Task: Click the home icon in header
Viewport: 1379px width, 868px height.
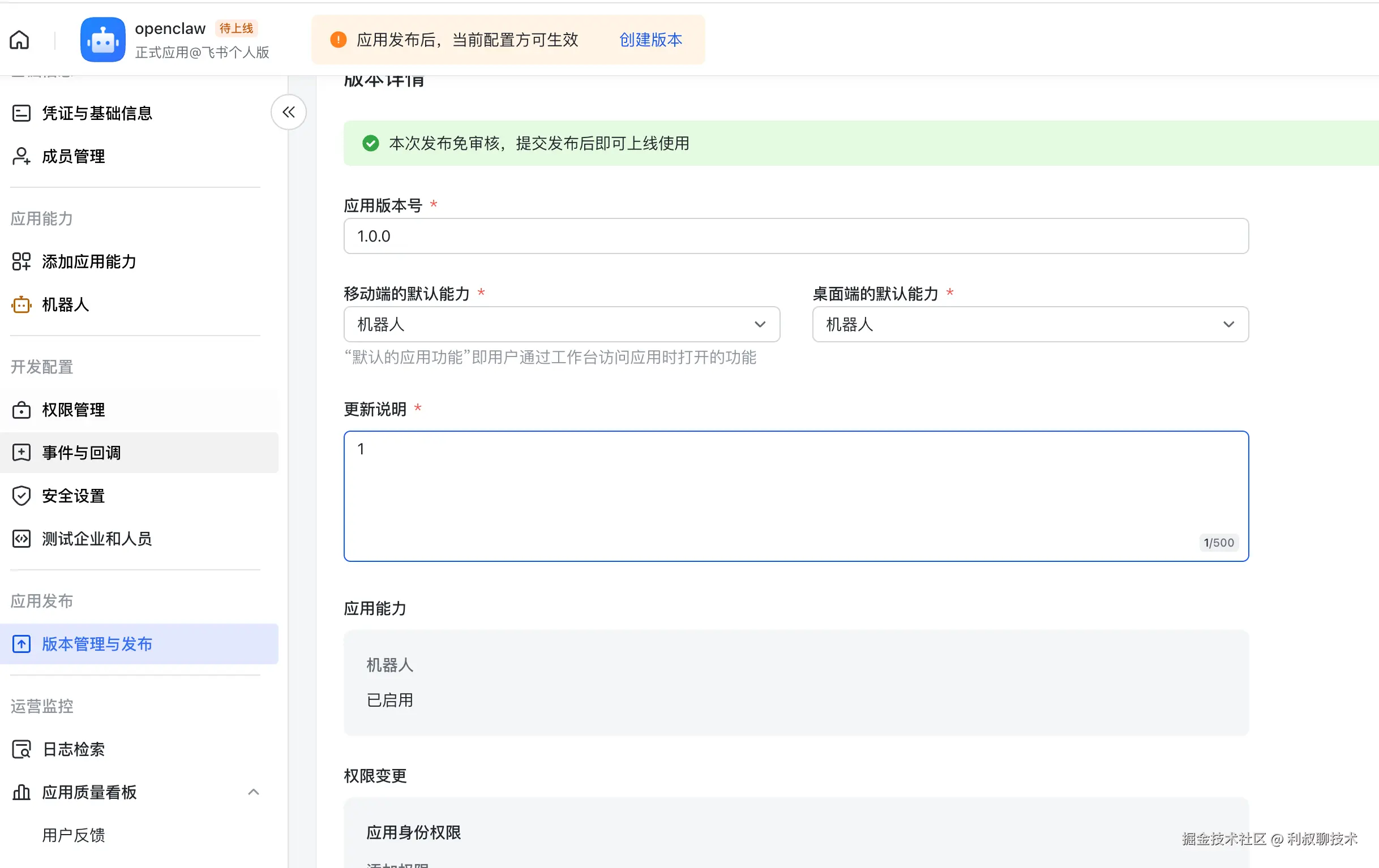Action: coord(19,40)
